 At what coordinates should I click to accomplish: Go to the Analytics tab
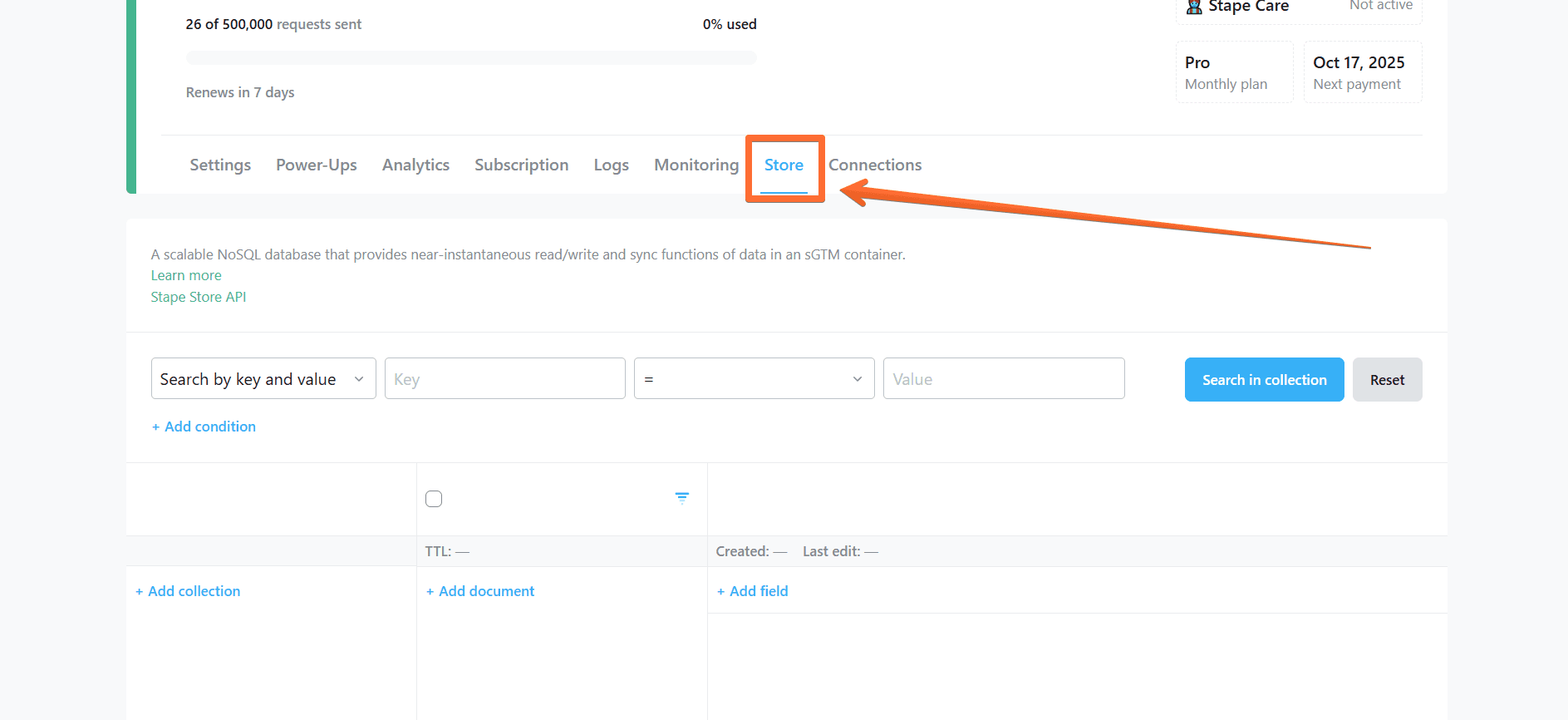(x=415, y=165)
